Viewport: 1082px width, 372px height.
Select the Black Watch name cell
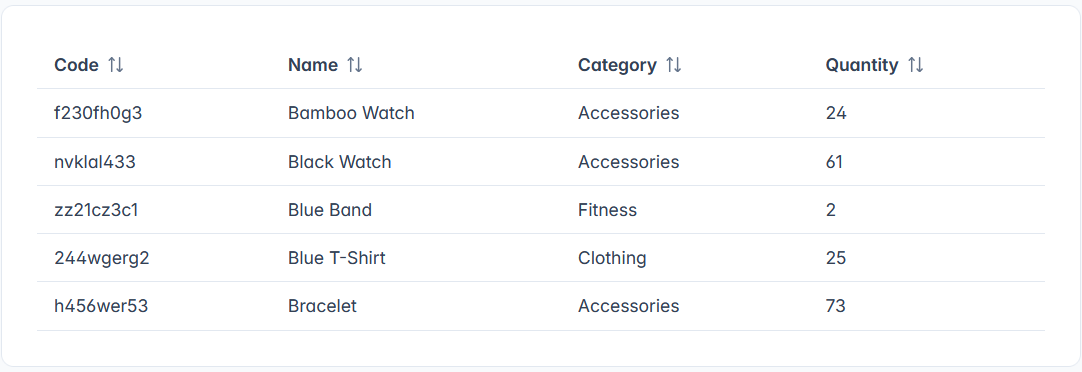click(340, 161)
